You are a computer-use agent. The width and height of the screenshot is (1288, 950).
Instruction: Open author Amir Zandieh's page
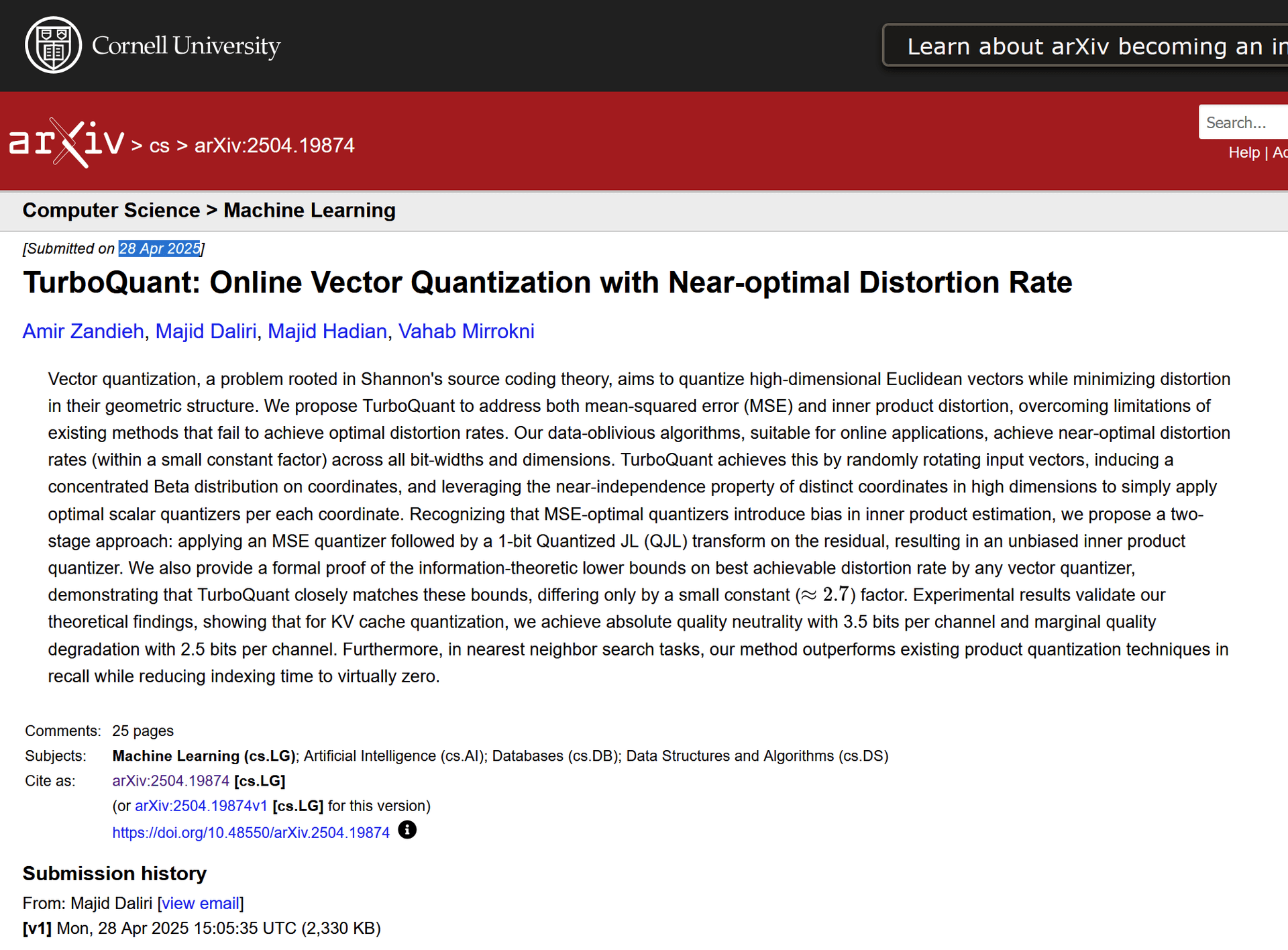click(x=83, y=331)
